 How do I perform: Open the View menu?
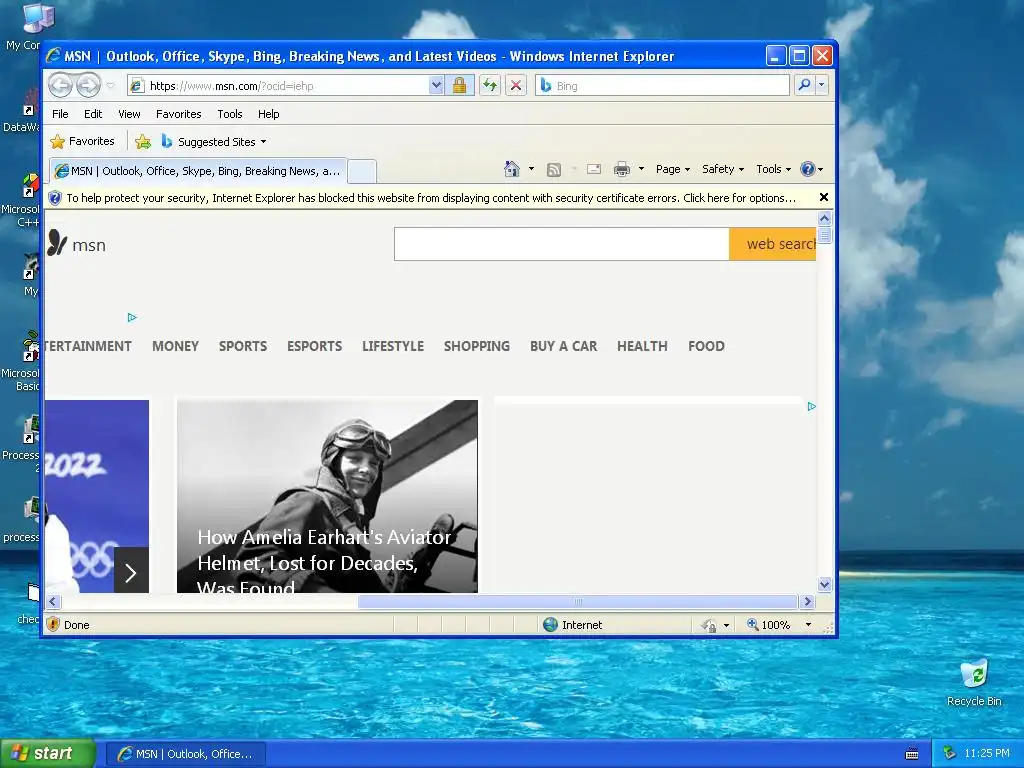pos(129,114)
